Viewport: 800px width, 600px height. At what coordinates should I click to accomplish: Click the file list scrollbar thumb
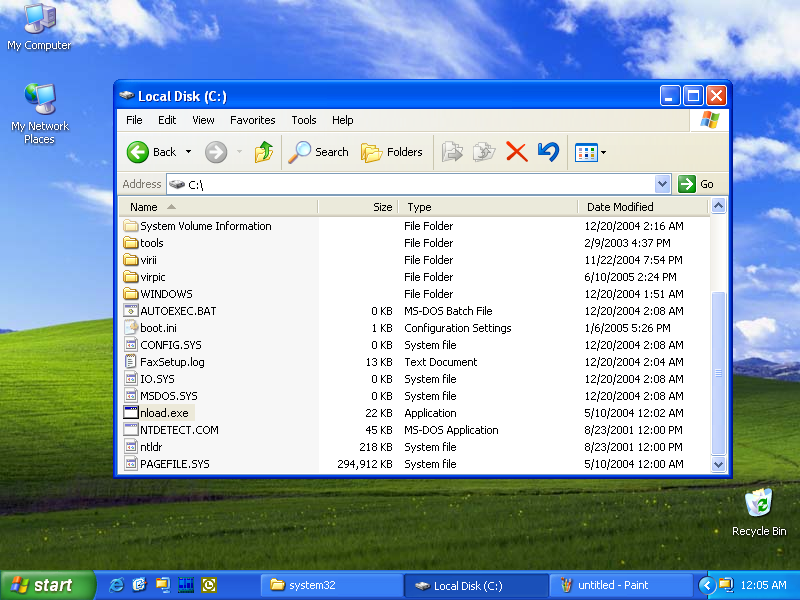coord(718,373)
